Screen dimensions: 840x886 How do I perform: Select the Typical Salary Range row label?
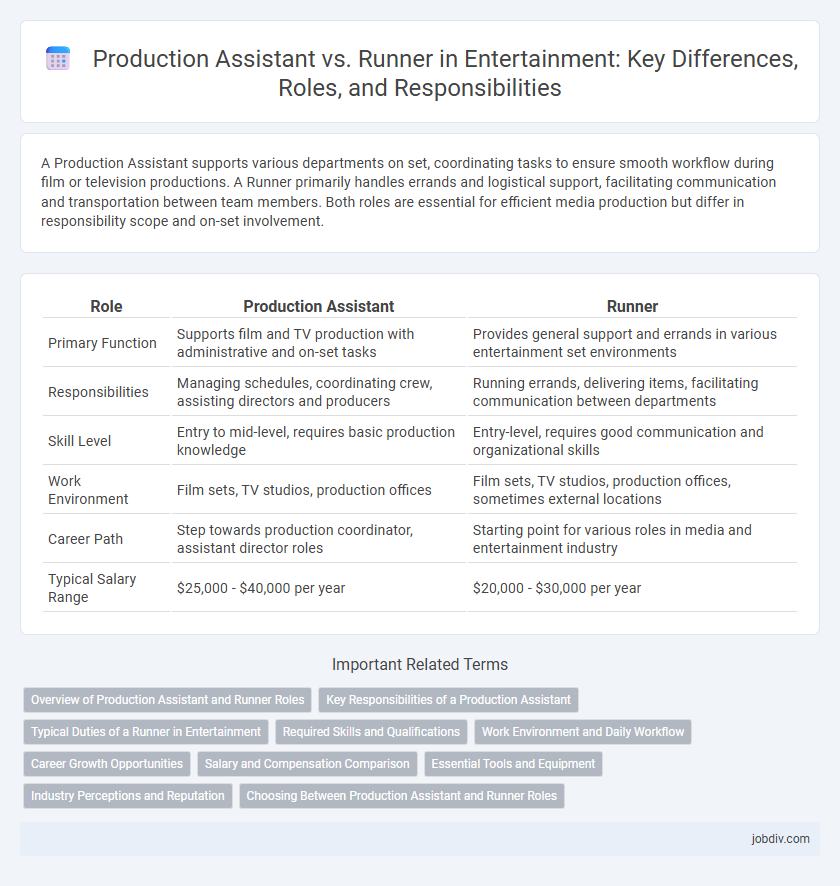(92, 588)
